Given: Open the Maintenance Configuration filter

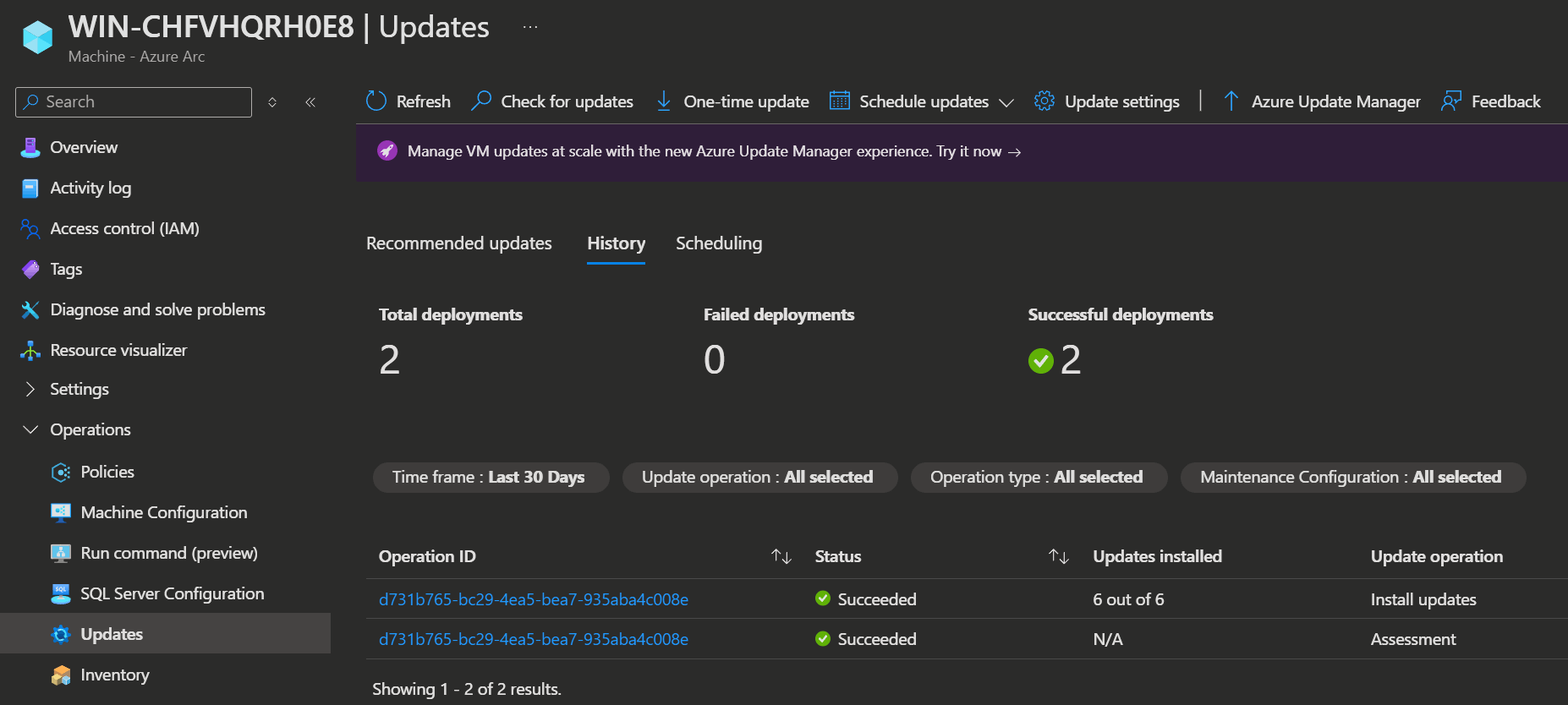Looking at the screenshot, I should [1352, 478].
